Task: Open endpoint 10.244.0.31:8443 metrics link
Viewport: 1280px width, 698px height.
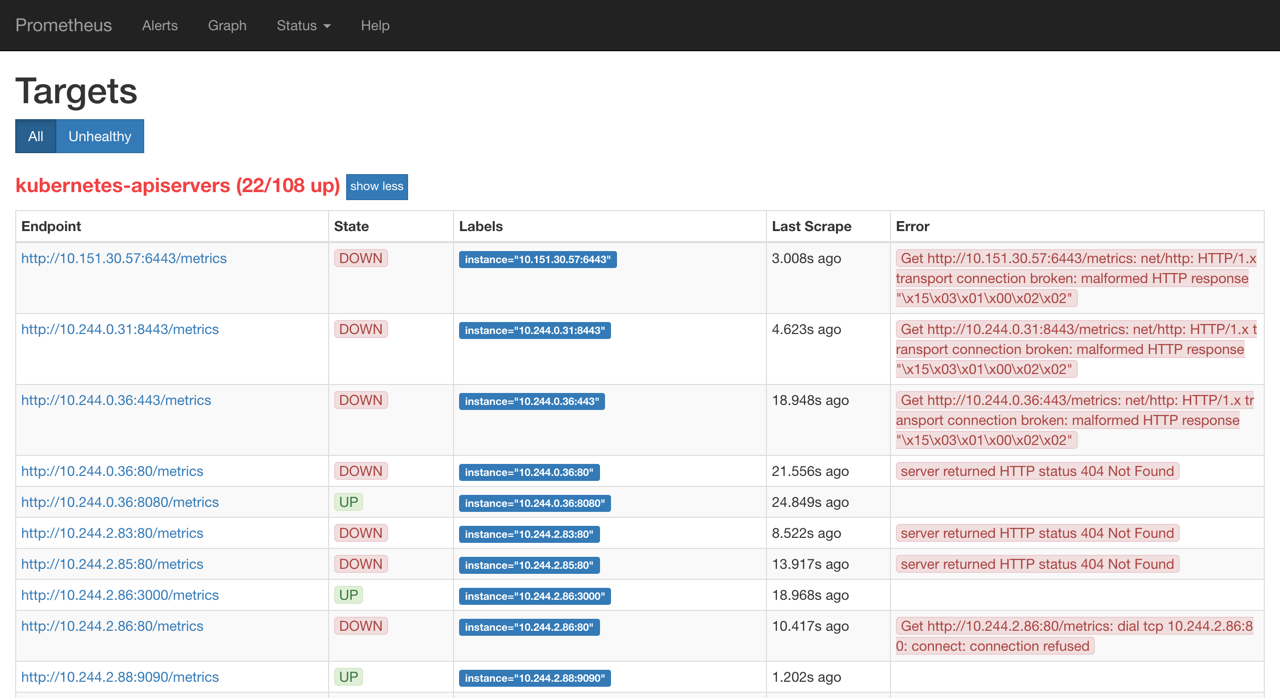Action: pos(120,329)
